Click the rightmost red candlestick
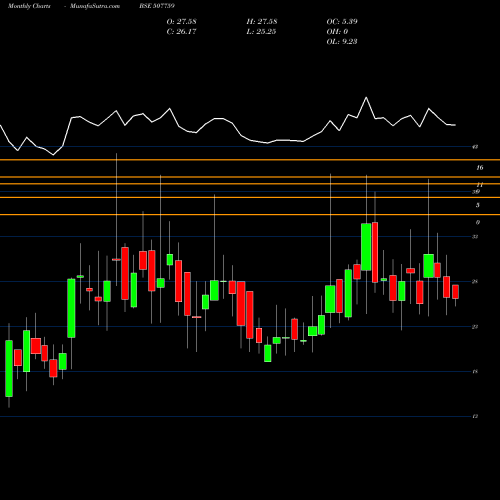 click(455, 292)
